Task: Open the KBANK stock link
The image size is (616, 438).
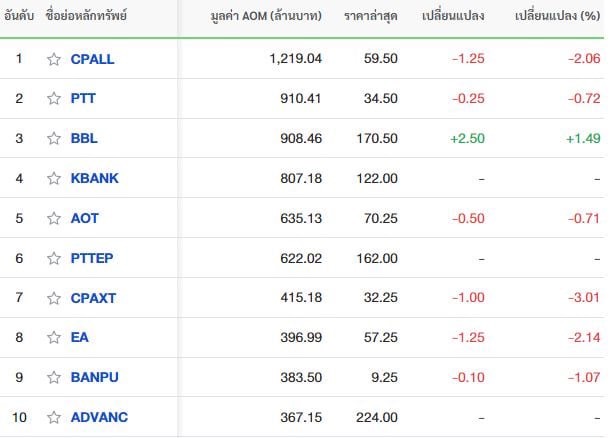Action: 94,178
